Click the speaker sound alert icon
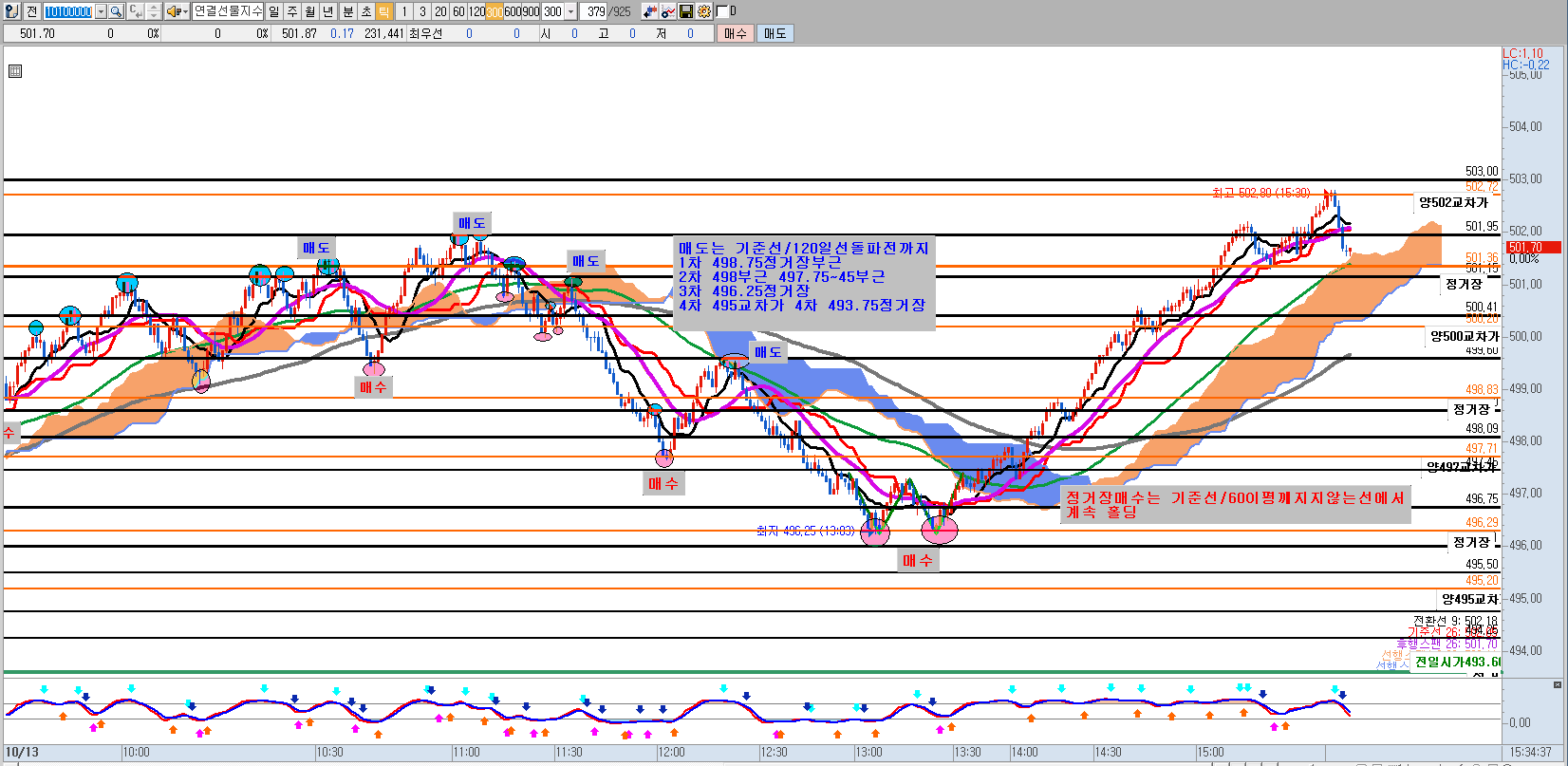This screenshot has width=1568, height=766. point(173,11)
